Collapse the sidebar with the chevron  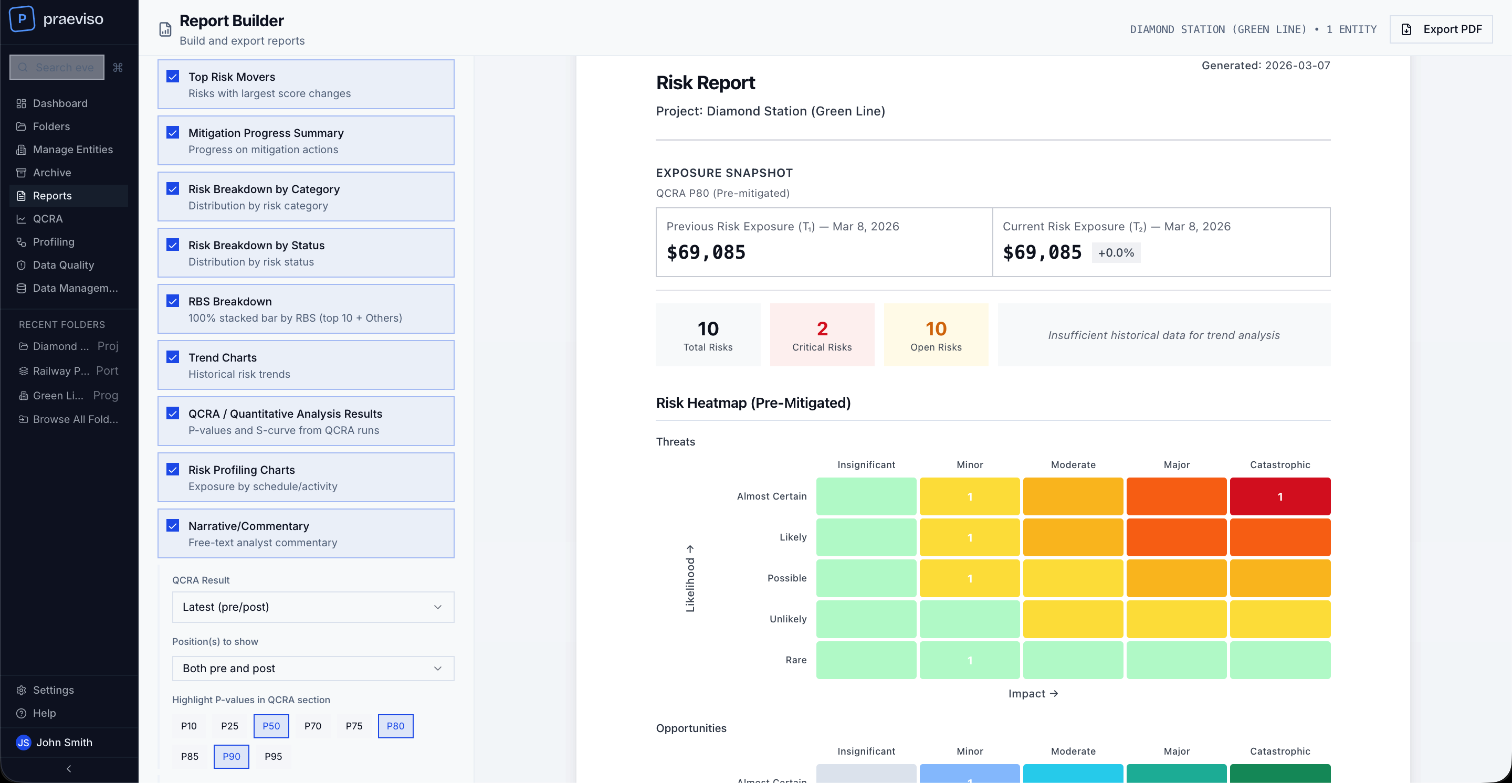coord(69,769)
